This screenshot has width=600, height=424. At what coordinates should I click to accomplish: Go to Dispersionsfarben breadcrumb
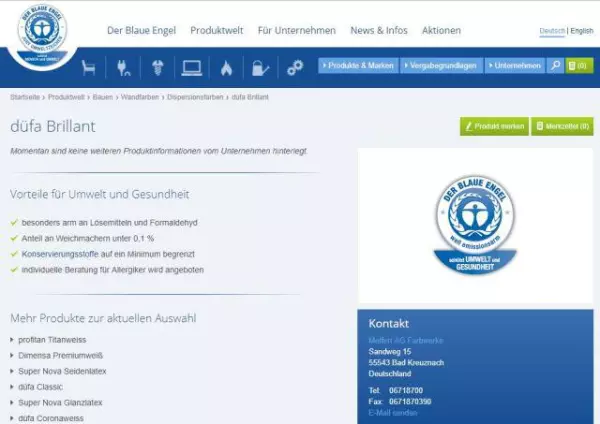pyautogui.click(x=195, y=97)
